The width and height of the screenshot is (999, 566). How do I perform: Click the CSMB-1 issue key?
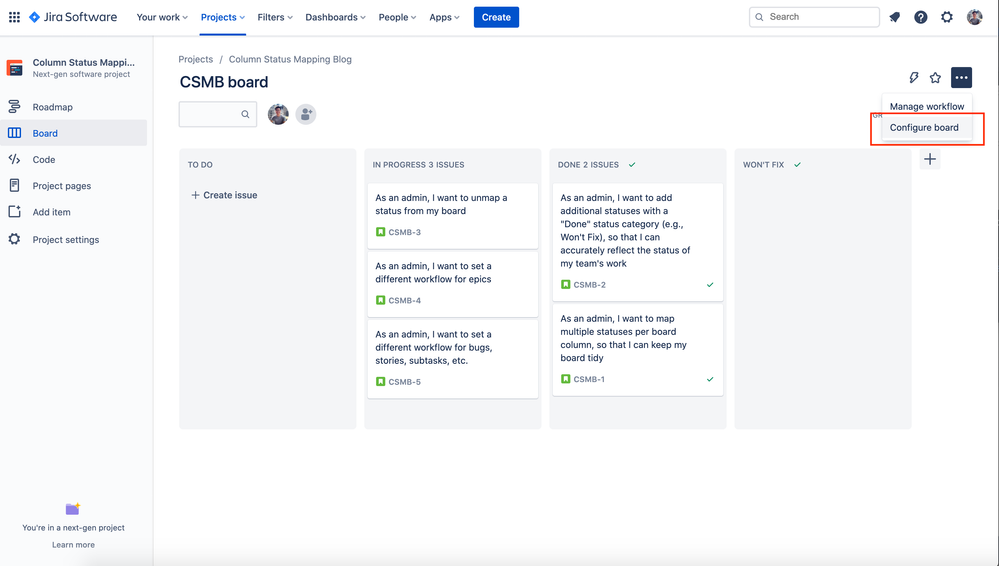tap(589, 379)
